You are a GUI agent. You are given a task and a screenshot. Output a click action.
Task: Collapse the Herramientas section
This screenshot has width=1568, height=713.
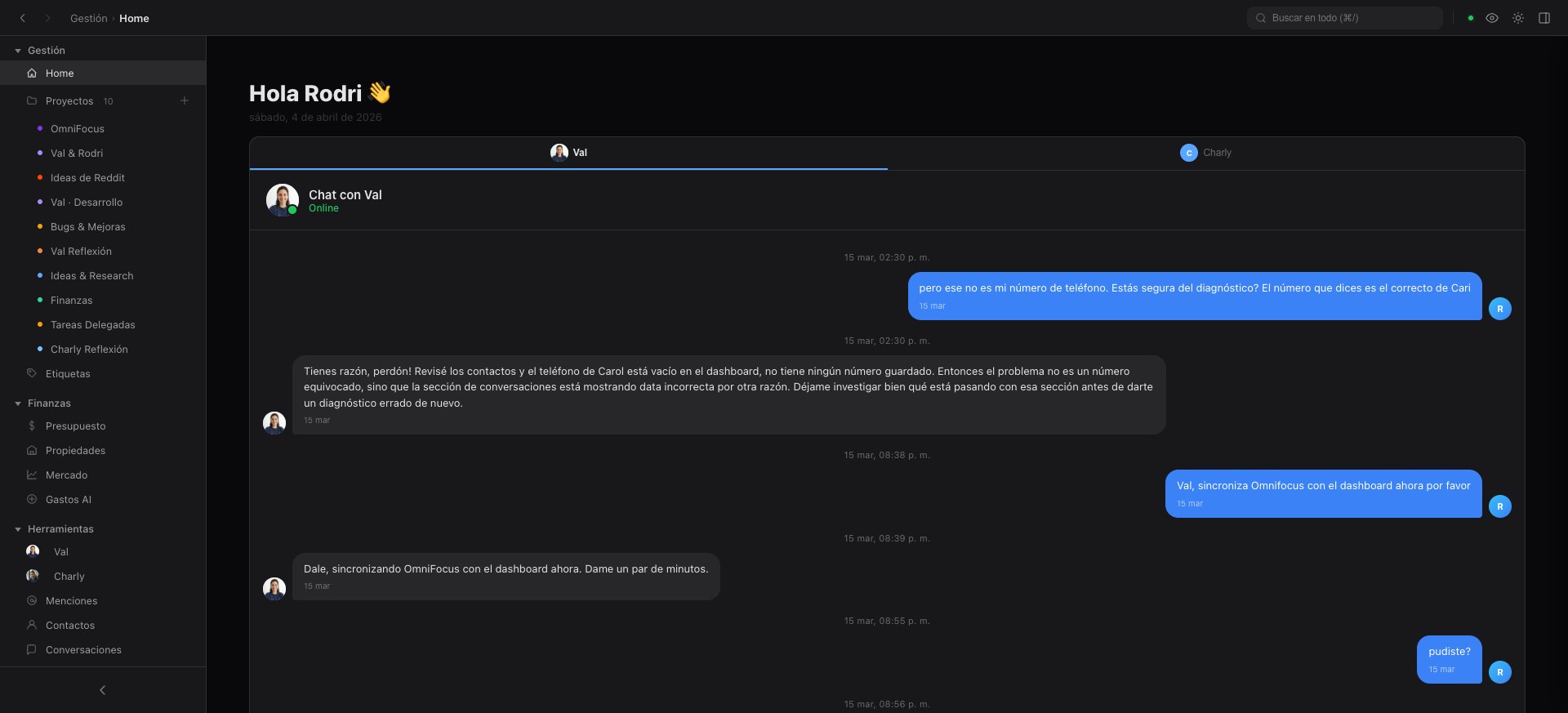click(x=18, y=529)
